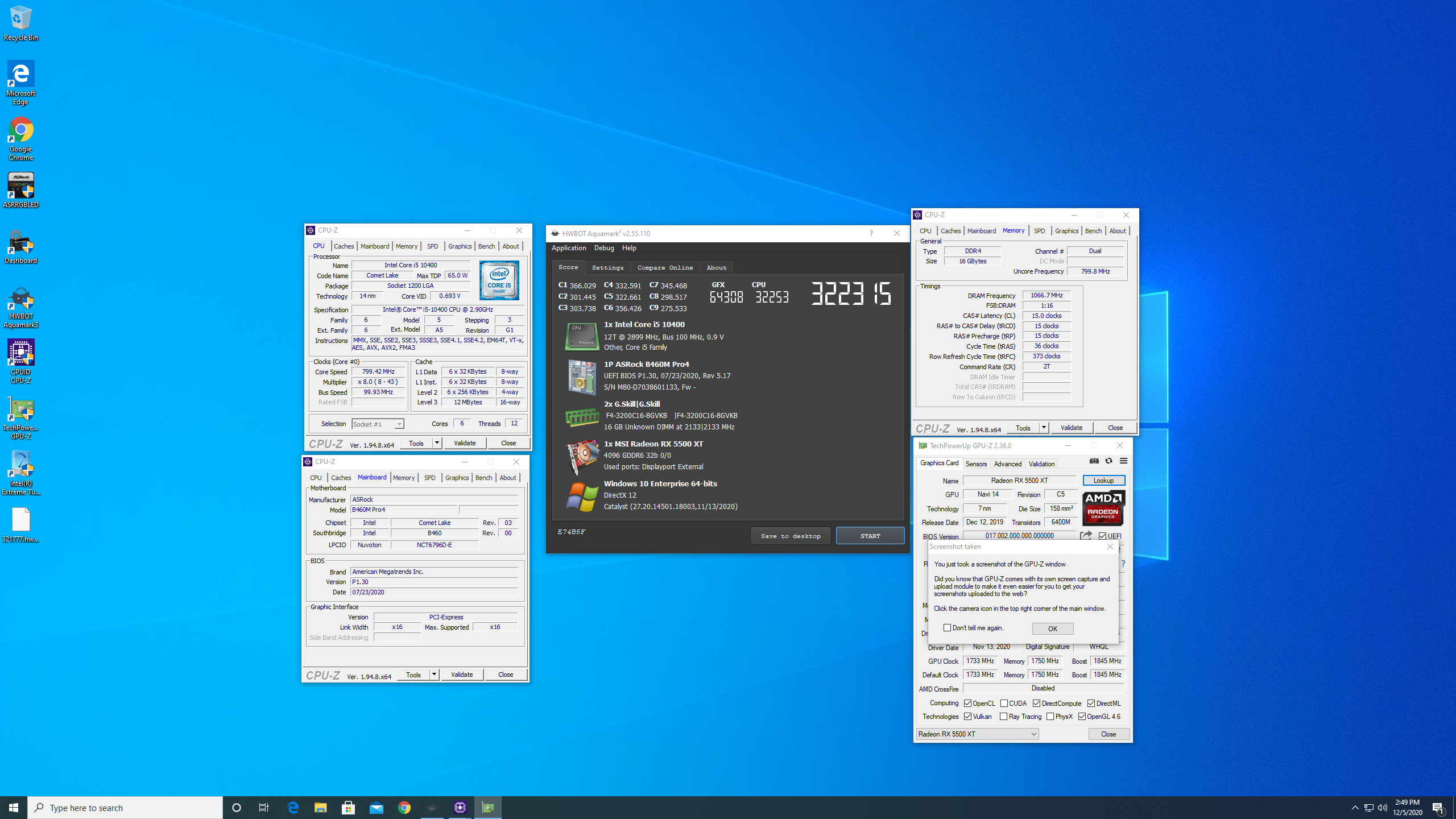Click the Windows logo icon in Aquamark
This screenshot has height=819, width=1456.
click(582, 496)
